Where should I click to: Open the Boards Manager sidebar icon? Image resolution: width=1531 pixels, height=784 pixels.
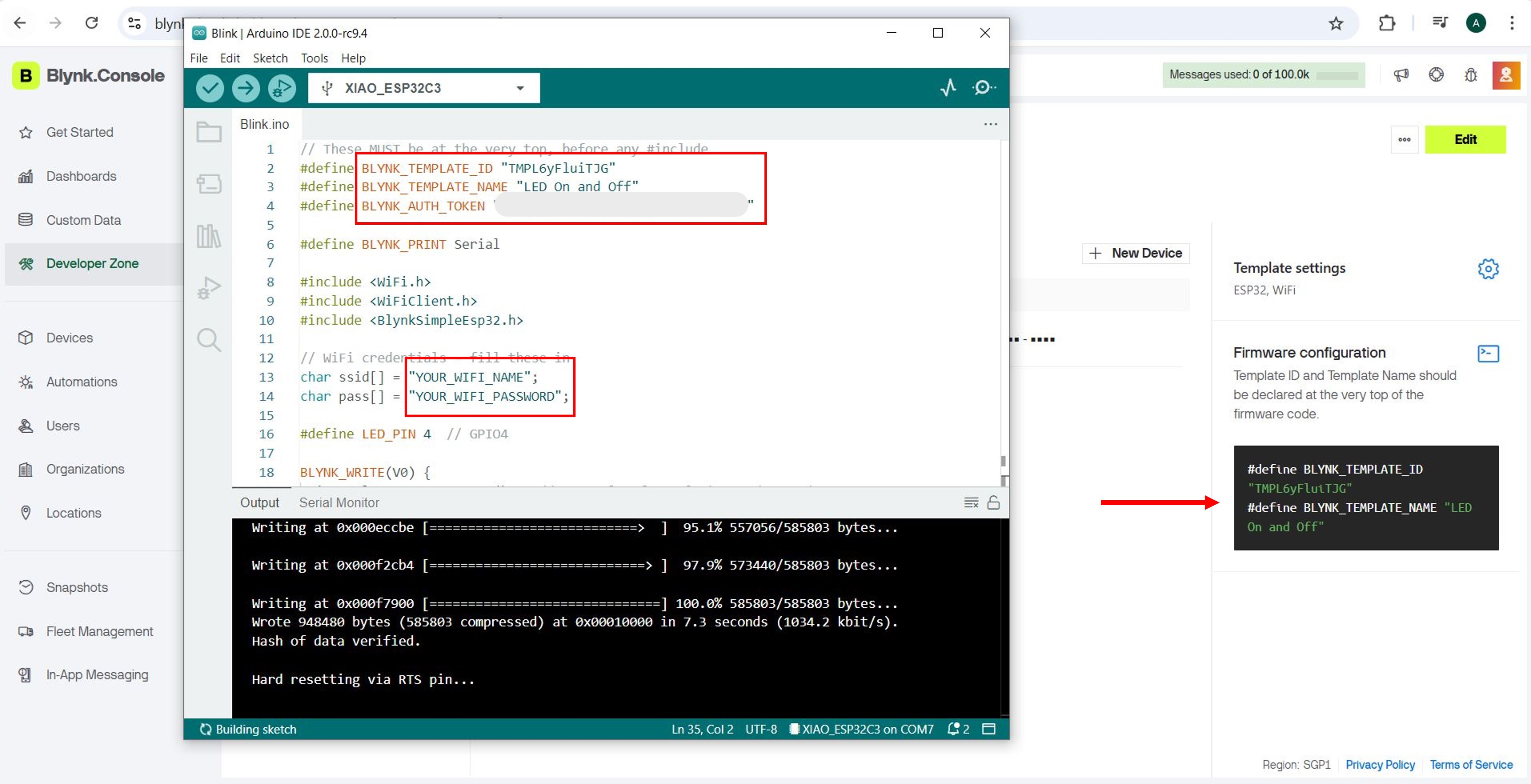point(209,184)
